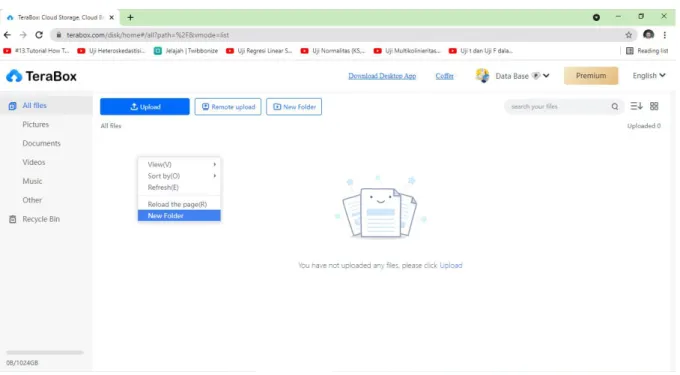
Task: Click the 0B/1024GB storage text
Action: (x=22, y=363)
